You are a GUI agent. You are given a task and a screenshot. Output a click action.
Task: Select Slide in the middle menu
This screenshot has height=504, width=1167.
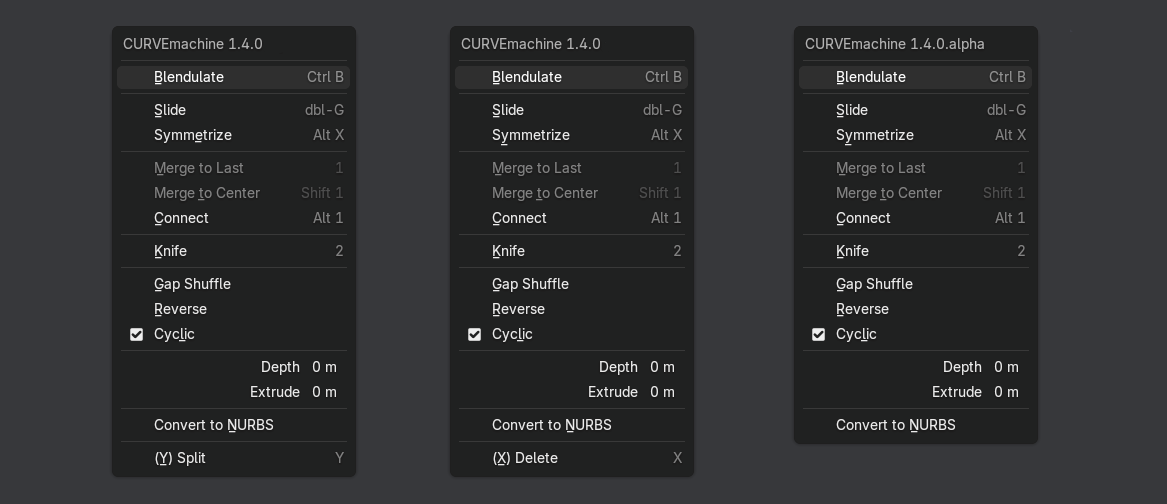point(572,110)
